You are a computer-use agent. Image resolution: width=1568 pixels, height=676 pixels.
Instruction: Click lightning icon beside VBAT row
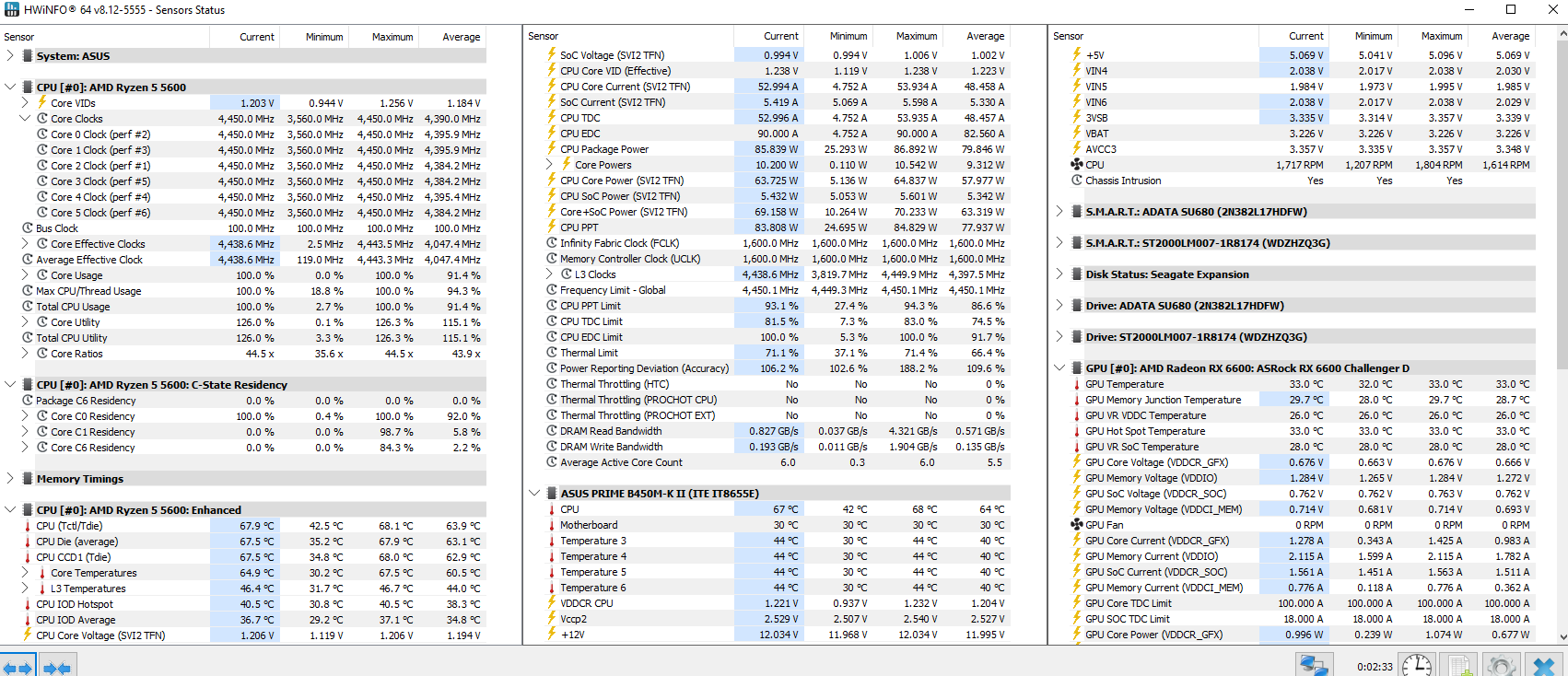[1076, 134]
